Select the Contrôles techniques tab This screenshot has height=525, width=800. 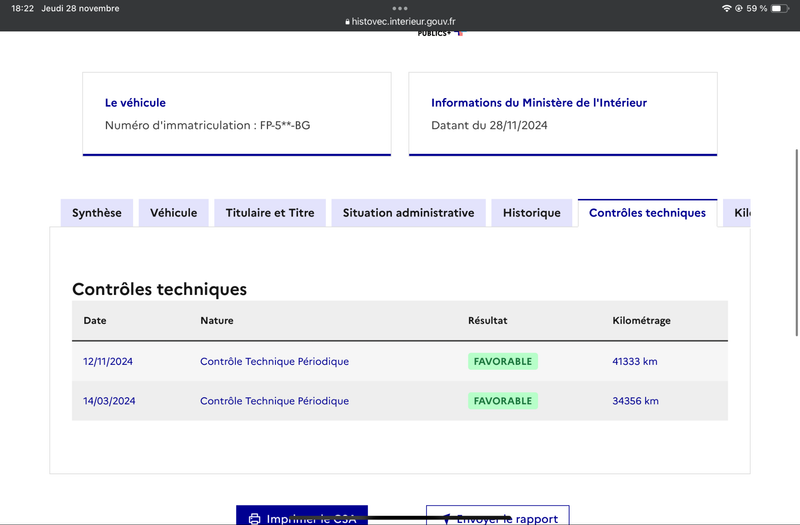647,213
